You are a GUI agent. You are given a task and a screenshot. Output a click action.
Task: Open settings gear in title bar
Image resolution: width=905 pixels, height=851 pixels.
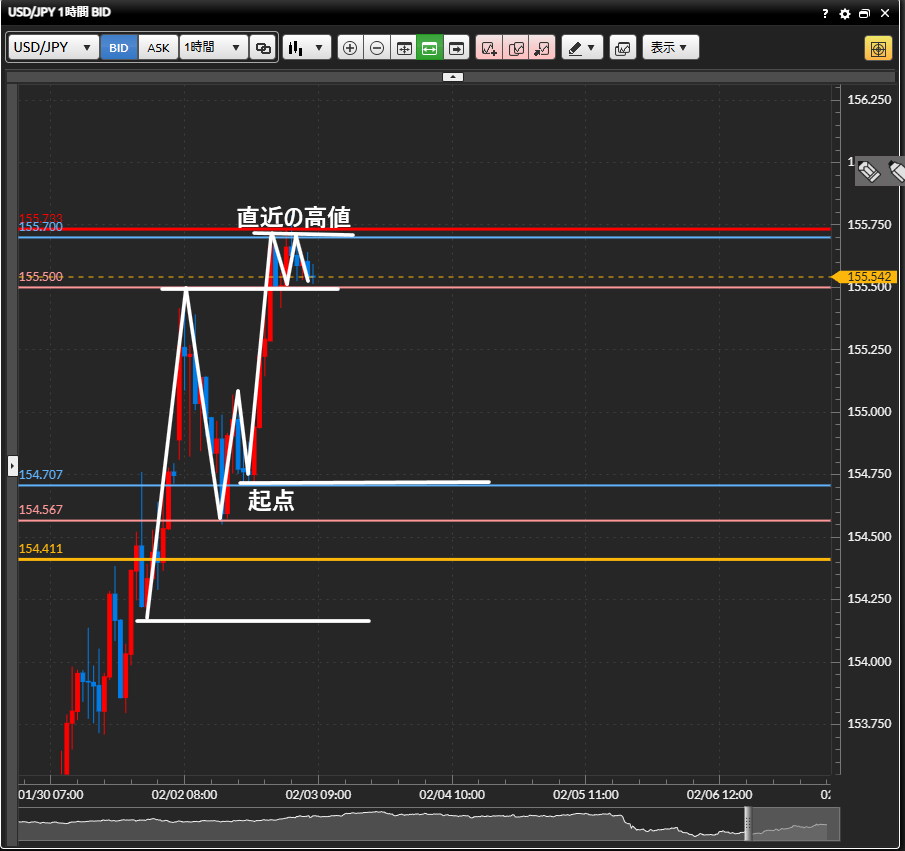[845, 14]
